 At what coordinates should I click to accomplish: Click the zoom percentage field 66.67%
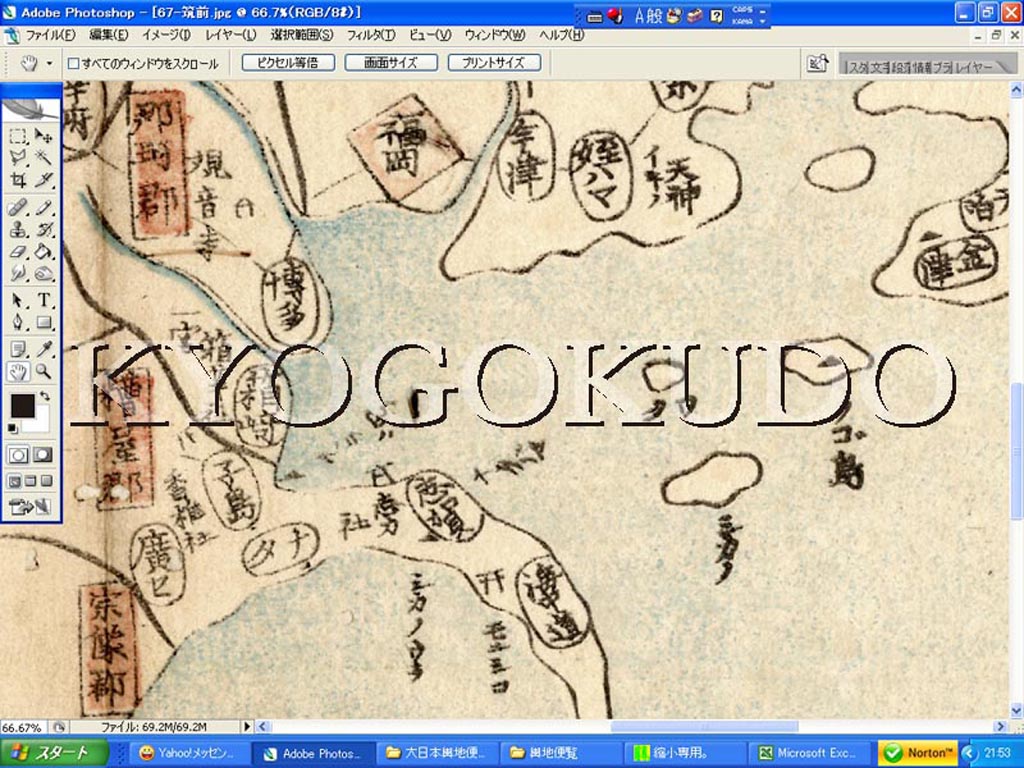click(22, 727)
